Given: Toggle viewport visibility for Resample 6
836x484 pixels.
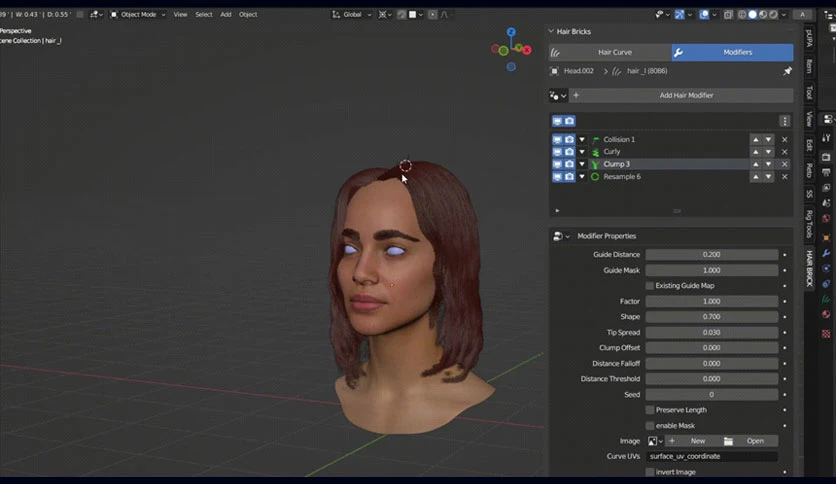Looking at the screenshot, I should point(557,176).
